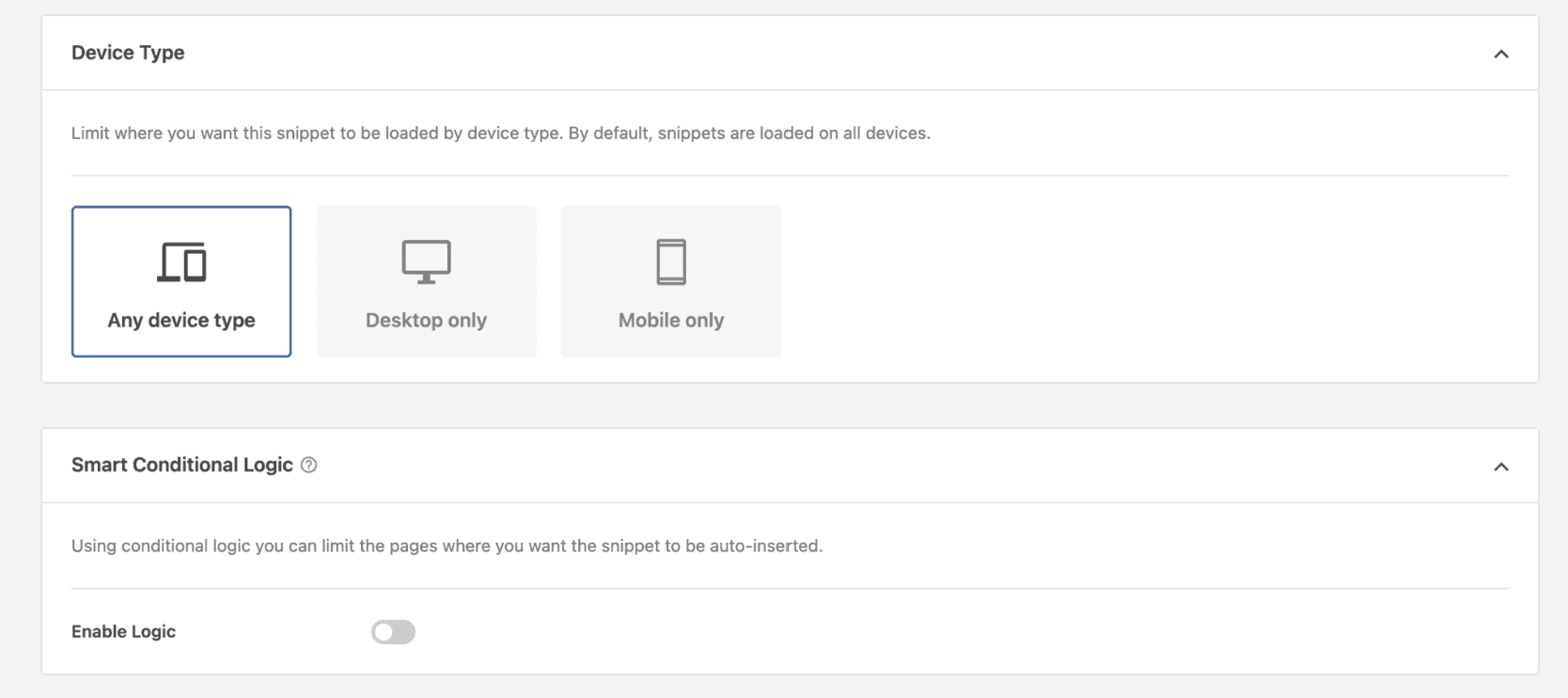Image resolution: width=1568 pixels, height=698 pixels.
Task: Click the Smart Conditional Logic heading
Action: pyautogui.click(x=182, y=465)
